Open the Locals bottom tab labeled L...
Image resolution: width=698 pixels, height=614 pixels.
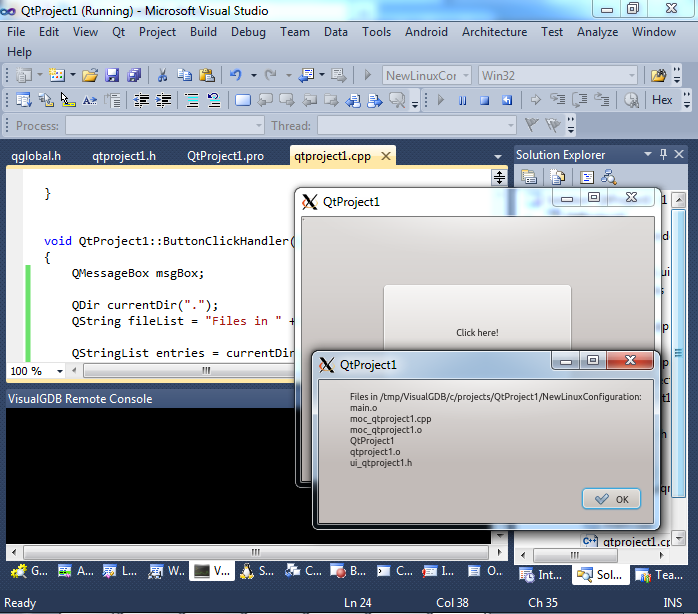(120, 571)
